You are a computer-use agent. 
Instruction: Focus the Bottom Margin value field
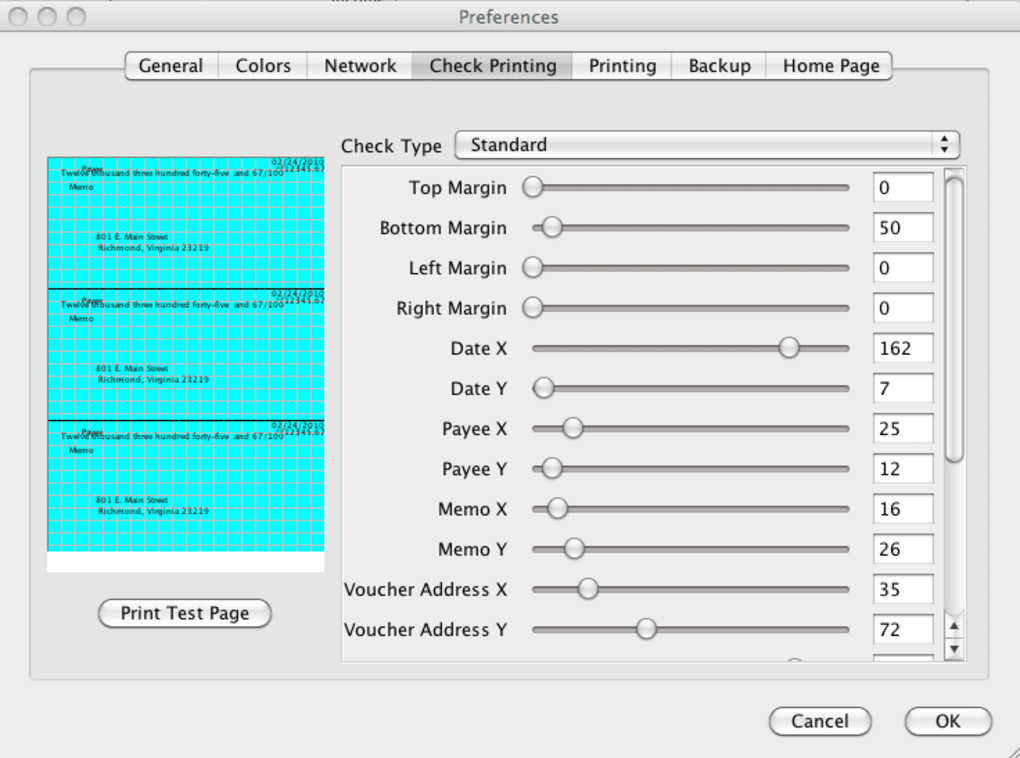(903, 228)
